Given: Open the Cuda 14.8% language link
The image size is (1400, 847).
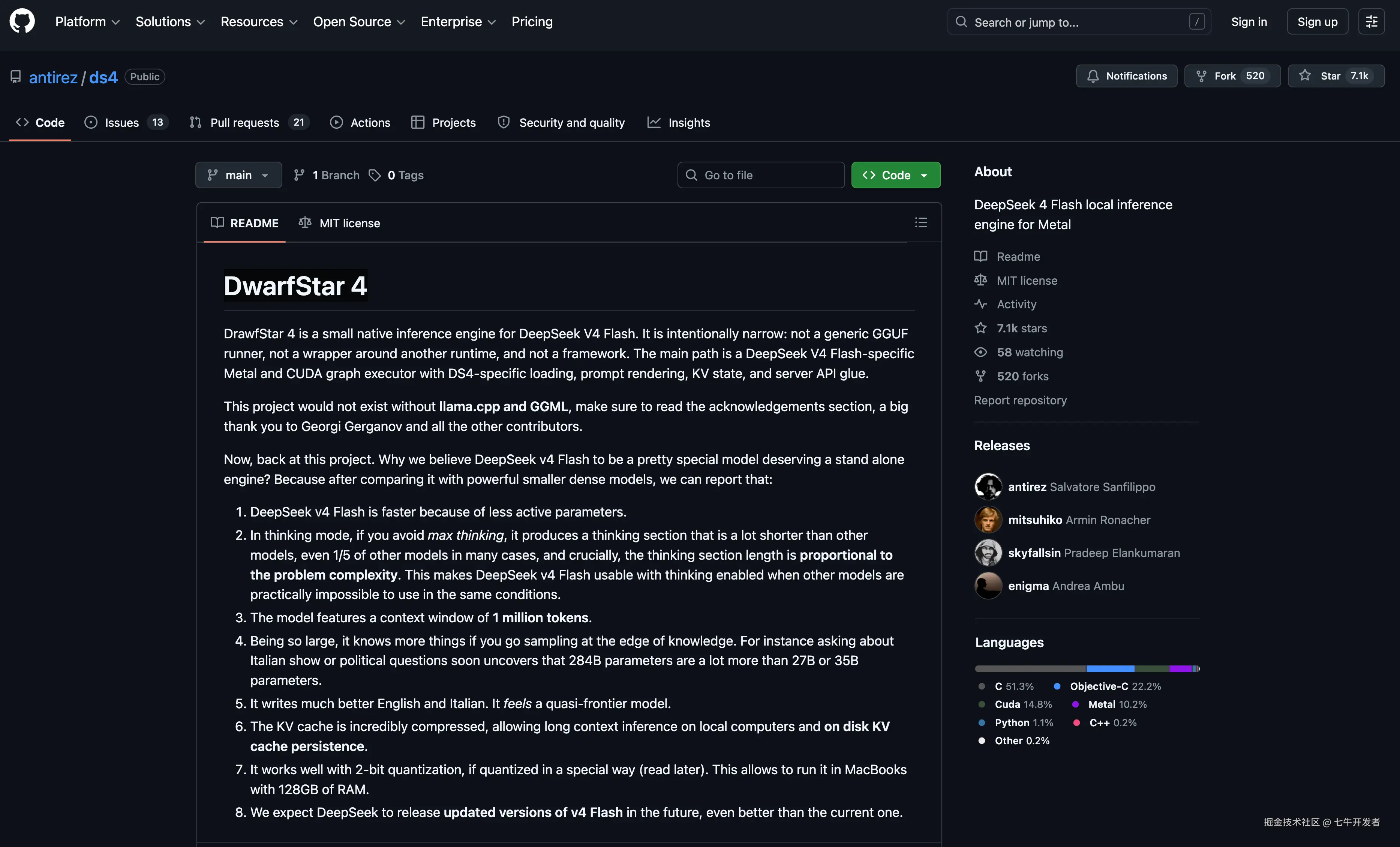Looking at the screenshot, I should click(1015, 704).
